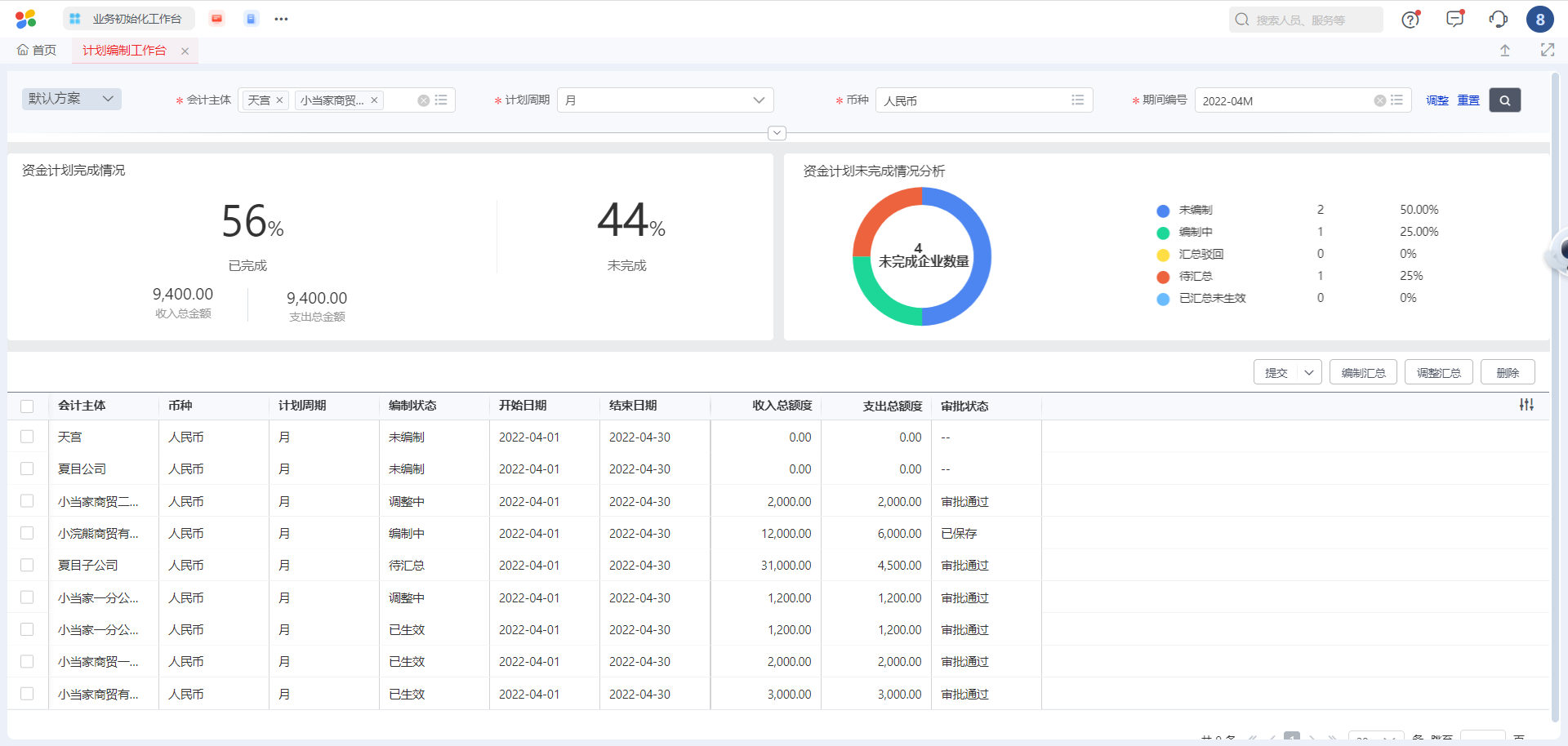Screen dimensions: 1568x746
Task: Click the 编制汇总 button
Action: (x=1363, y=372)
